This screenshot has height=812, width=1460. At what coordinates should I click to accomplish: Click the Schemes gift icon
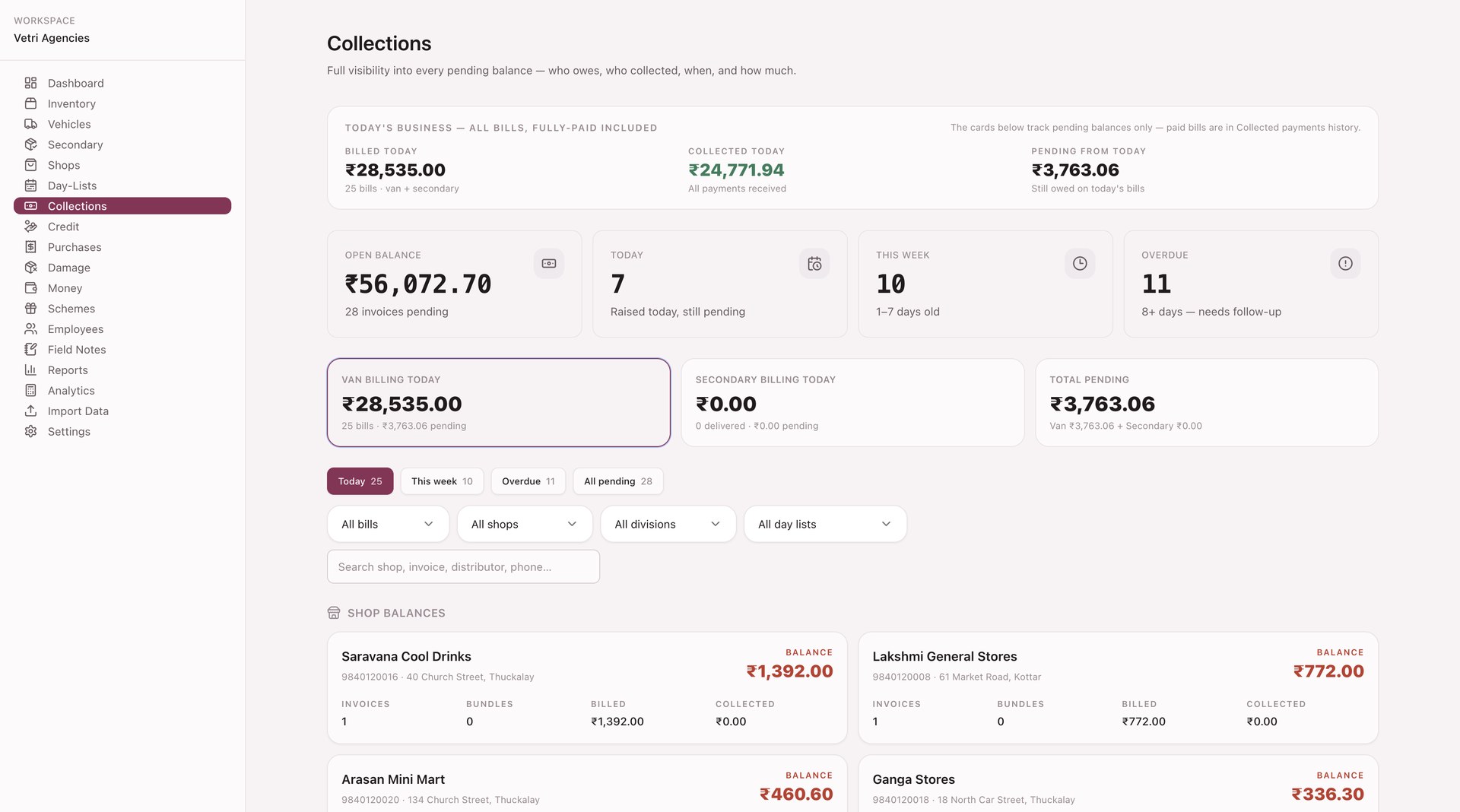tap(30, 309)
